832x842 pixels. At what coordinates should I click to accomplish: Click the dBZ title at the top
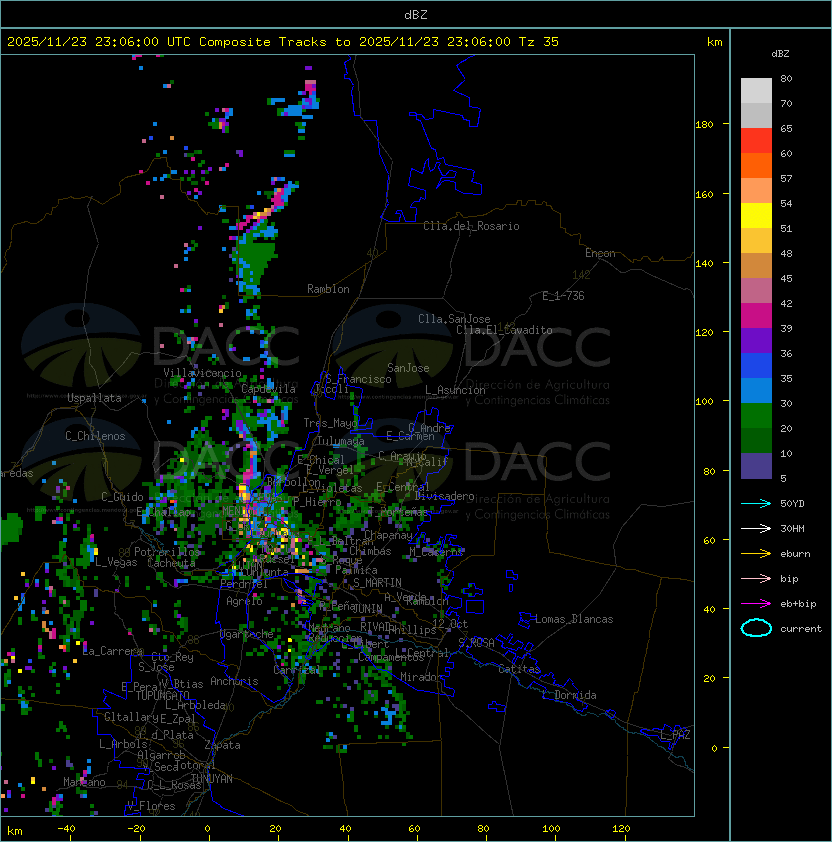416,15
